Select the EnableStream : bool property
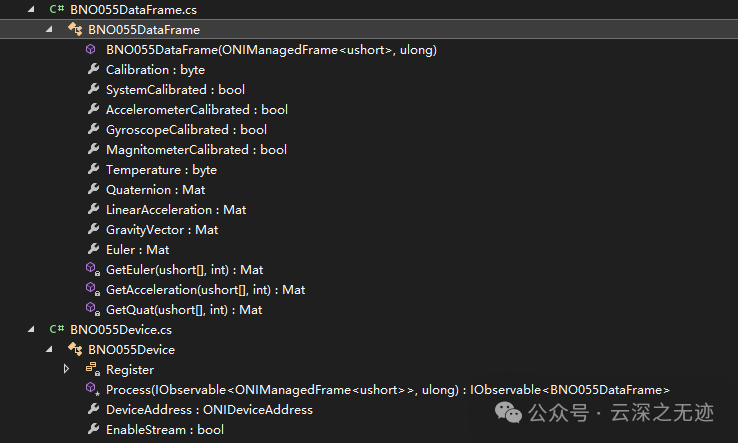Screen dimensions: 738x443 165,429
